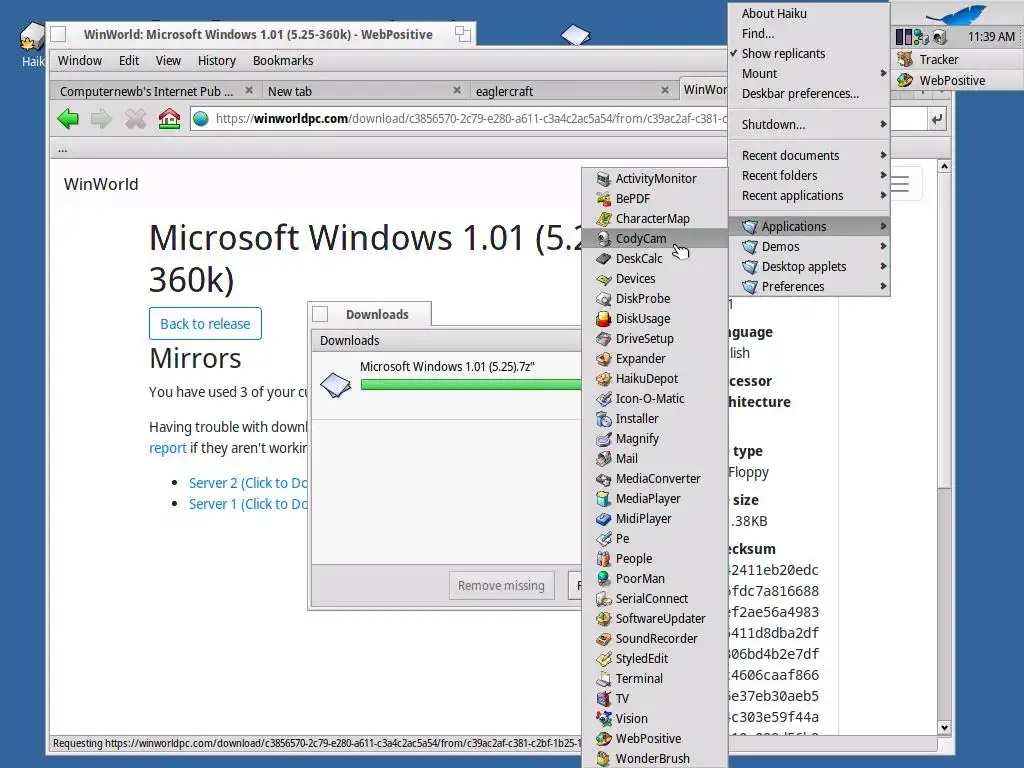Choose Find... in Deskbar menu
1024x768 pixels.
click(809, 33)
